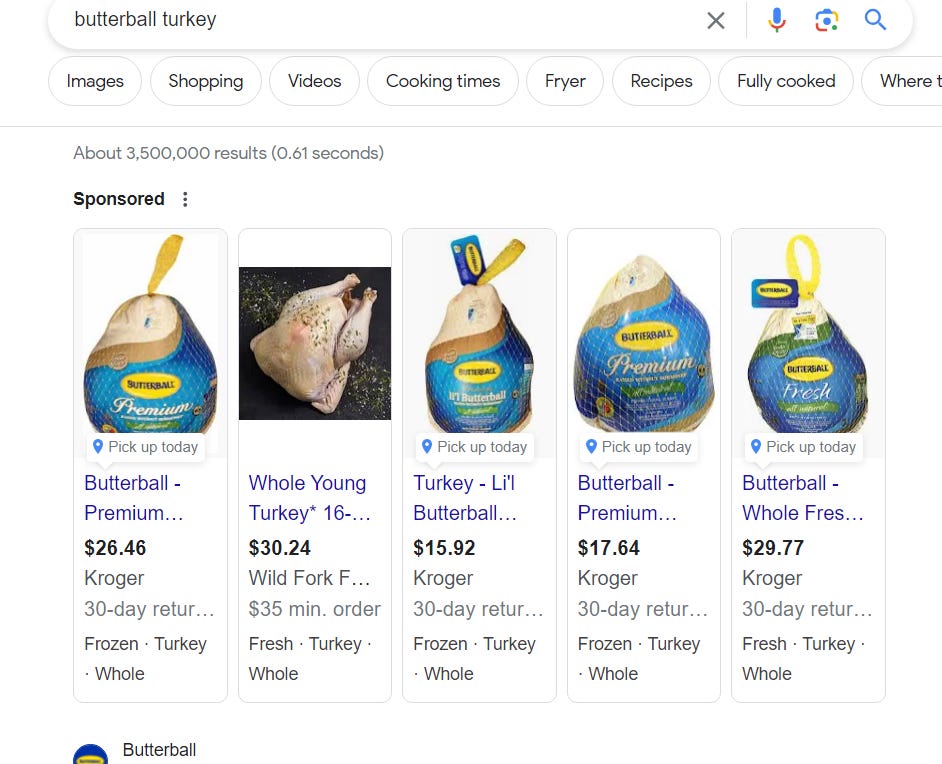Click the Pick up today badge on the Li'l Butterball turkey
The image size is (942, 764).
click(x=474, y=447)
